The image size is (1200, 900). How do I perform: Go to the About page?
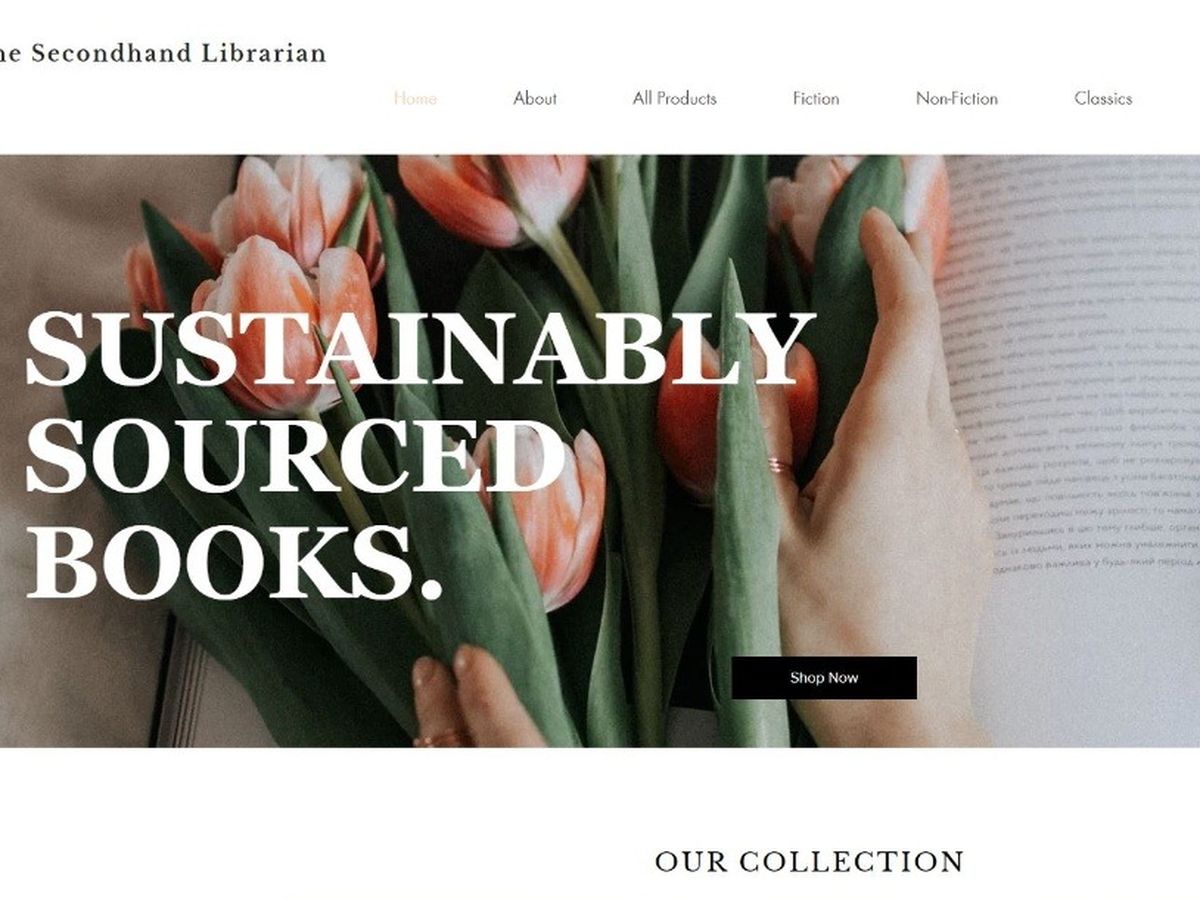(535, 98)
